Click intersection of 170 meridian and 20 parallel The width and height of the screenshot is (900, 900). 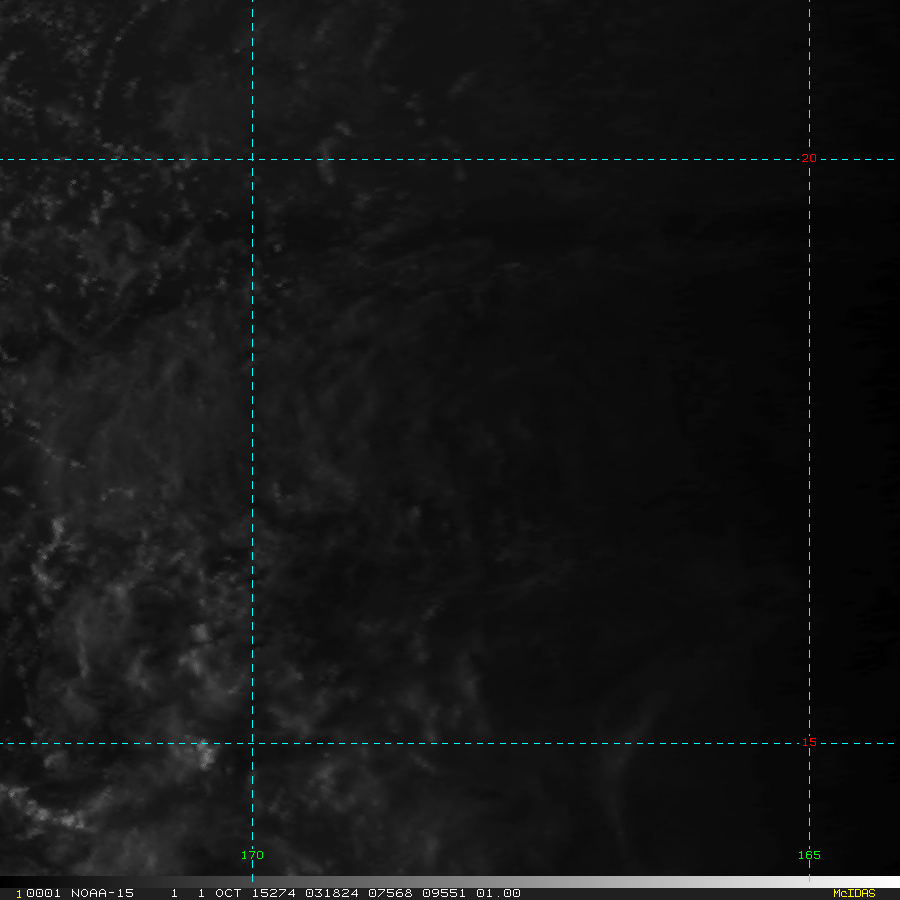click(252, 159)
